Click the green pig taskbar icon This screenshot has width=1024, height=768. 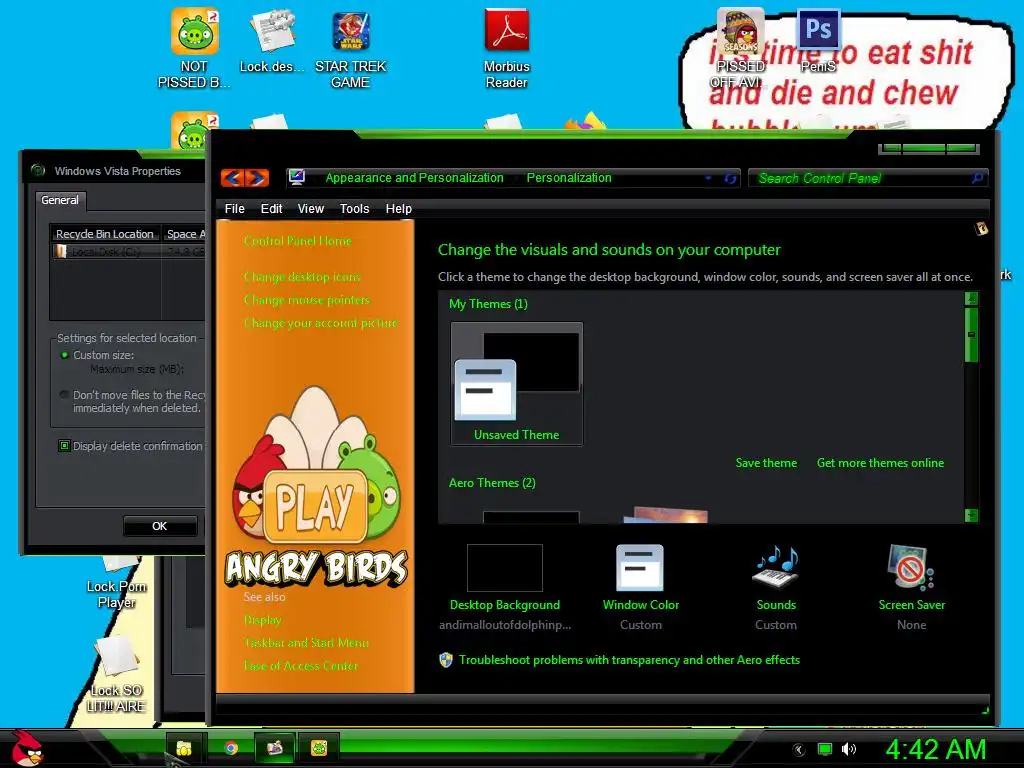[x=319, y=748]
